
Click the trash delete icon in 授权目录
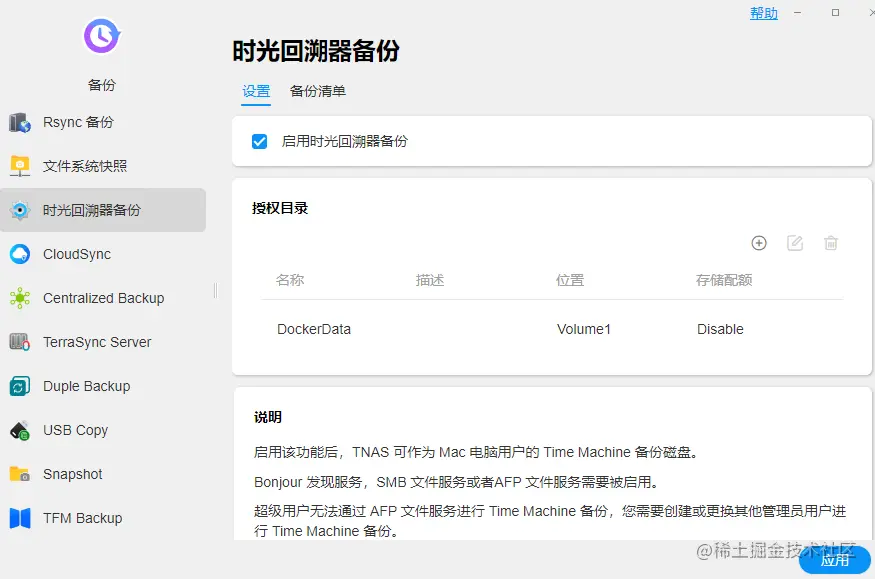831,242
